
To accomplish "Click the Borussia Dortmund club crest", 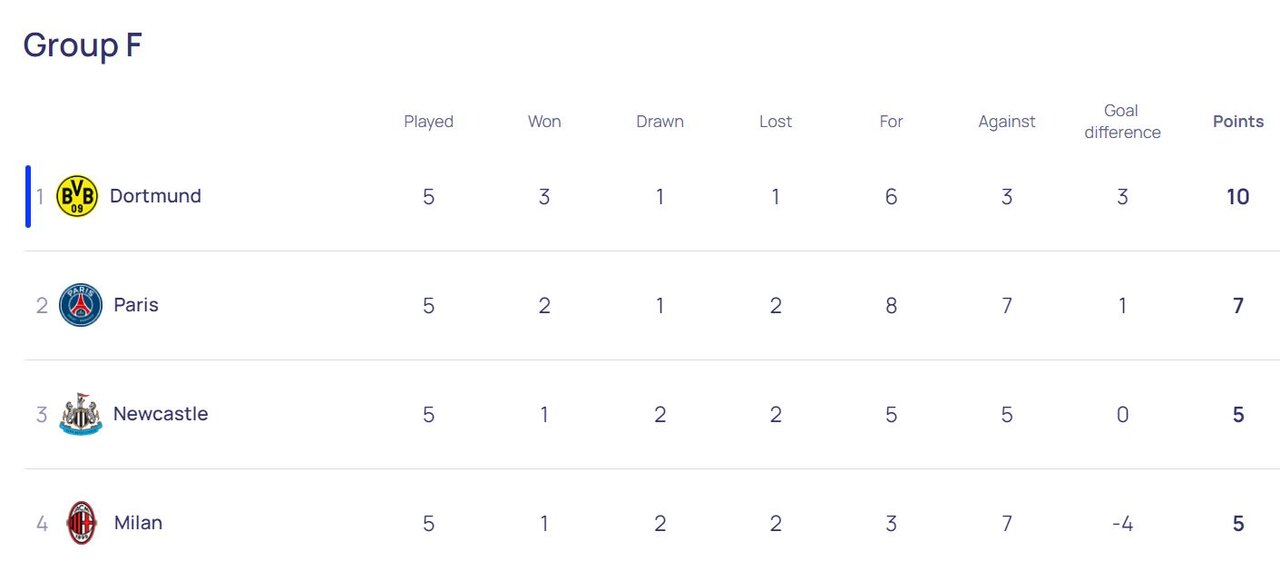I will pos(77,196).
